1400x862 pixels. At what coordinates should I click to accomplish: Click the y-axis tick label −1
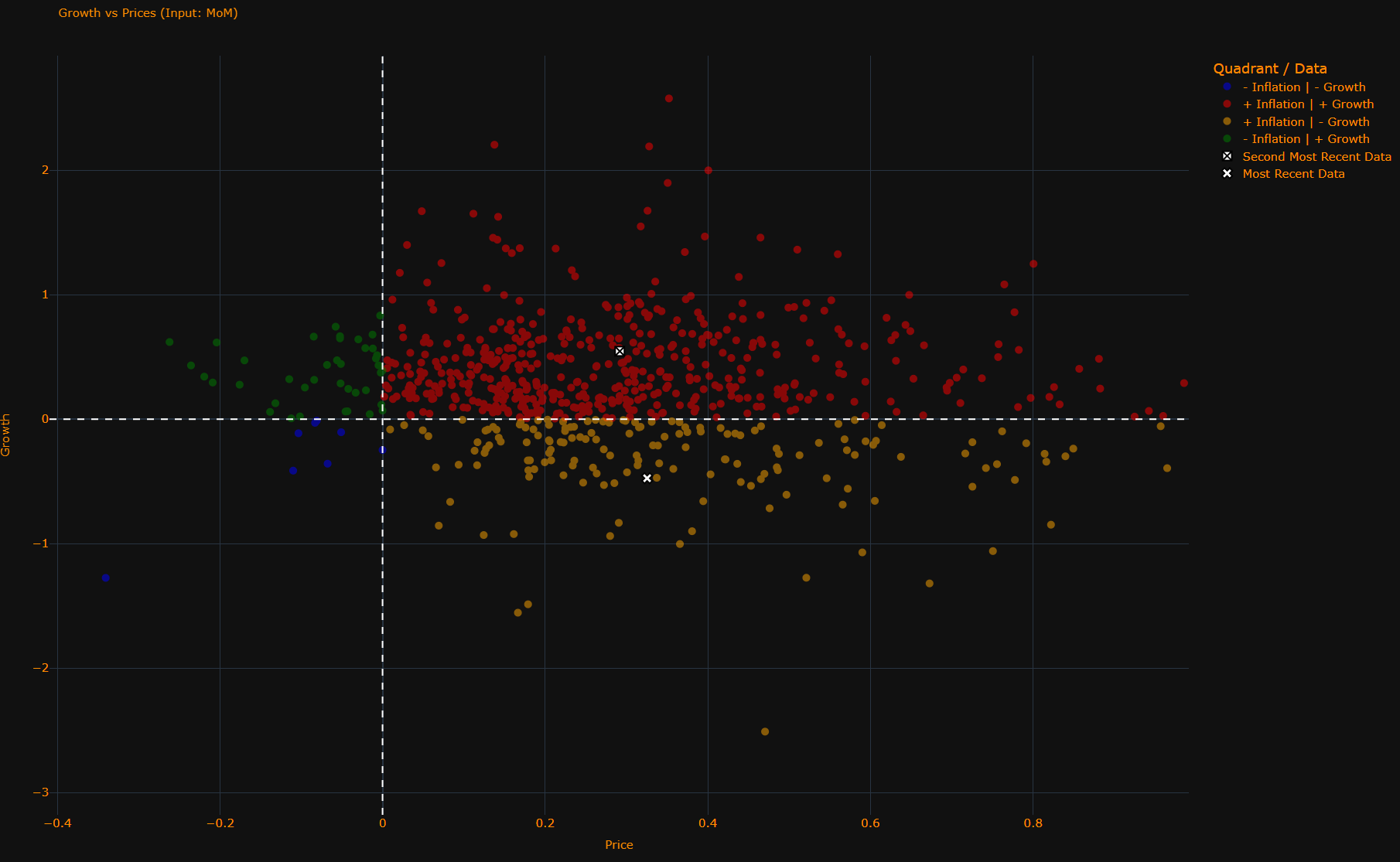pyautogui.click(x=41, y=543)
